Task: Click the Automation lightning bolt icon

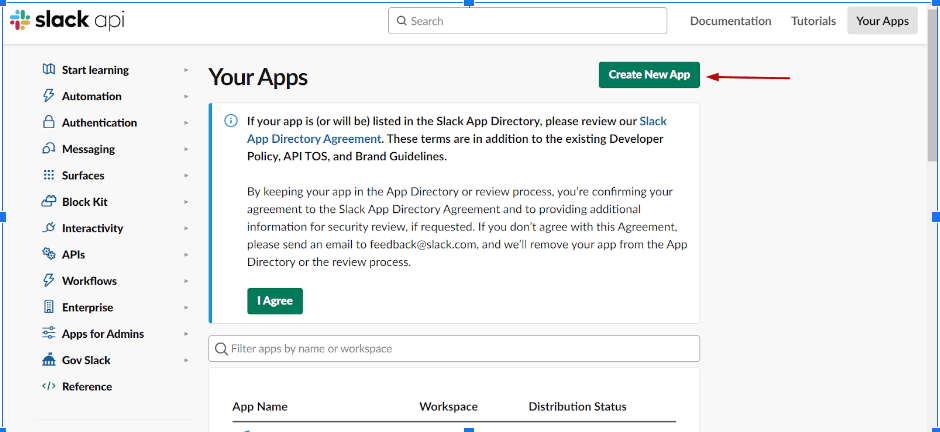Action: coord(49,96)
